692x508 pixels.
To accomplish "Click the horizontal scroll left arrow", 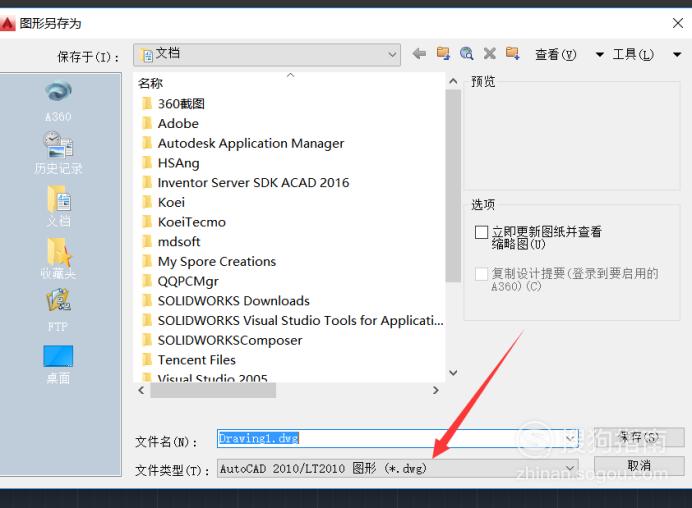I will click(x=141, y=390).
